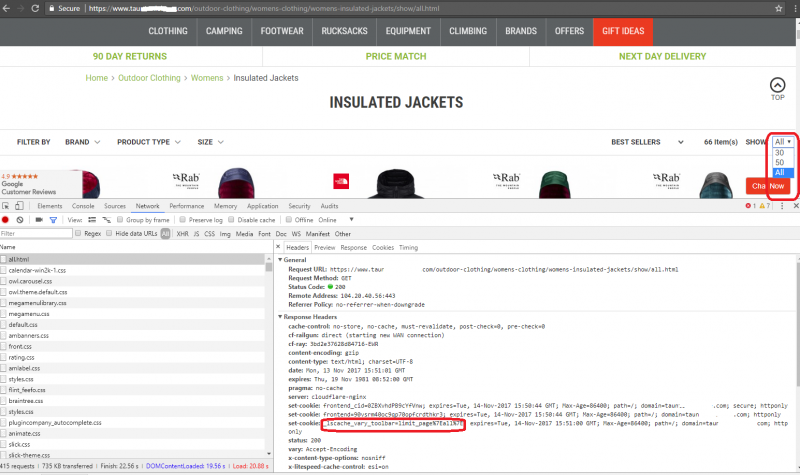Click the Home breadcrumb link
Viewport: 800px width, 475px height.
tap(96, 78)
